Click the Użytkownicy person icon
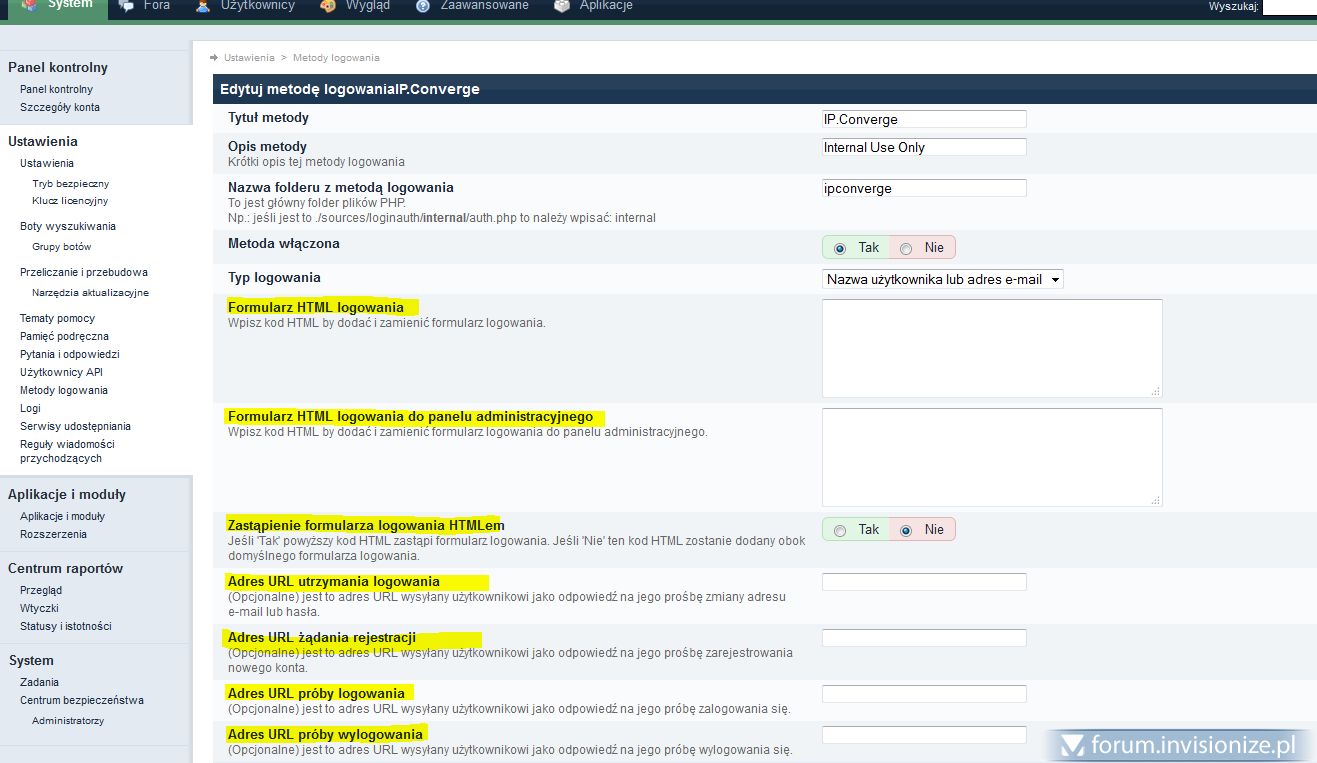This screenshot has width=1317, height=763. click(x=203, y=6)
